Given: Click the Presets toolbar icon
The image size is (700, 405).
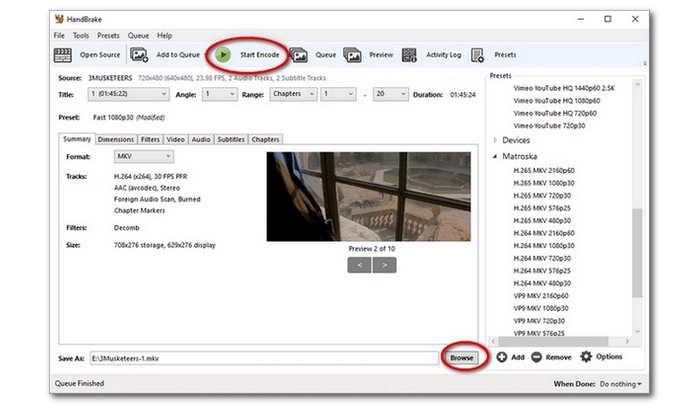Looking at the screenshot, I should tap(477, 55).
